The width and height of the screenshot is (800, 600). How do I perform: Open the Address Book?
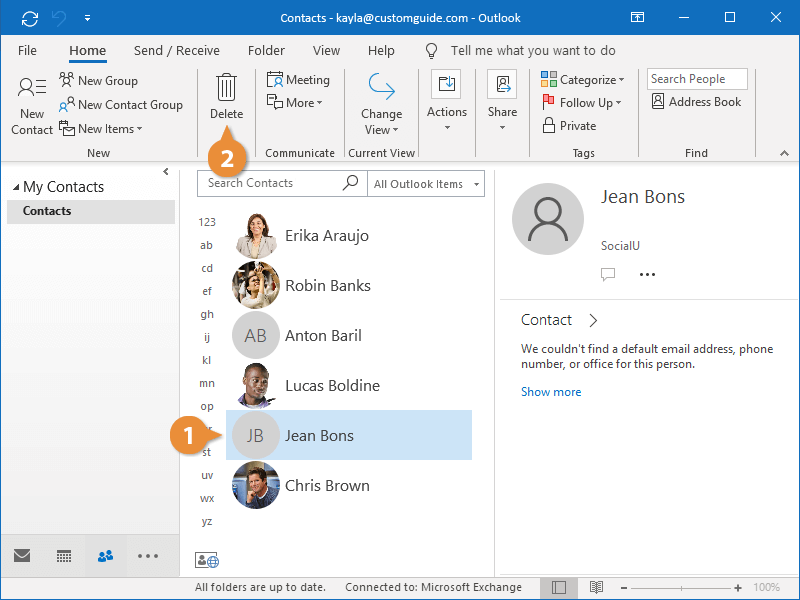pyautogui.click(x=696, y=101)
